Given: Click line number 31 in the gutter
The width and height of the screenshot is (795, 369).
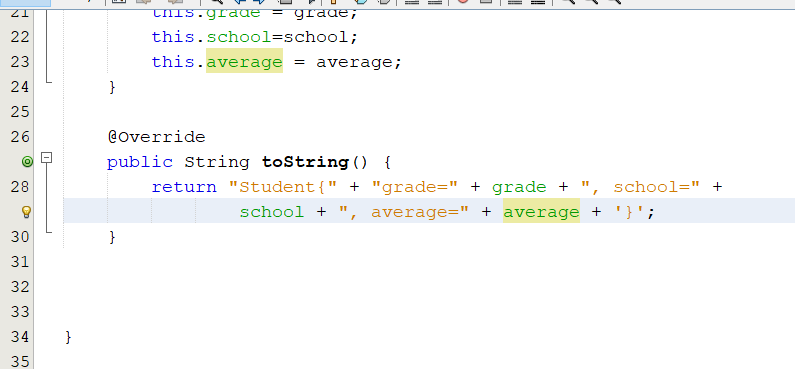Looking at the screenshot, I should tap(20, 262).
